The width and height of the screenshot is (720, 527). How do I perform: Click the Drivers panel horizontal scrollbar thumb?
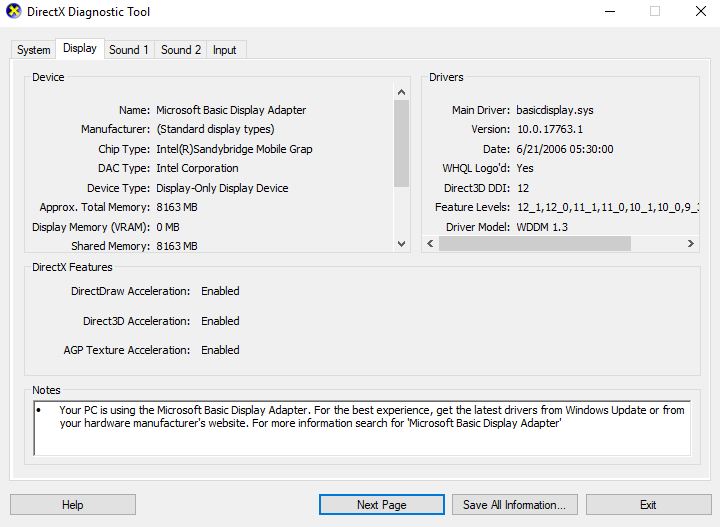(x=534, y=243)
